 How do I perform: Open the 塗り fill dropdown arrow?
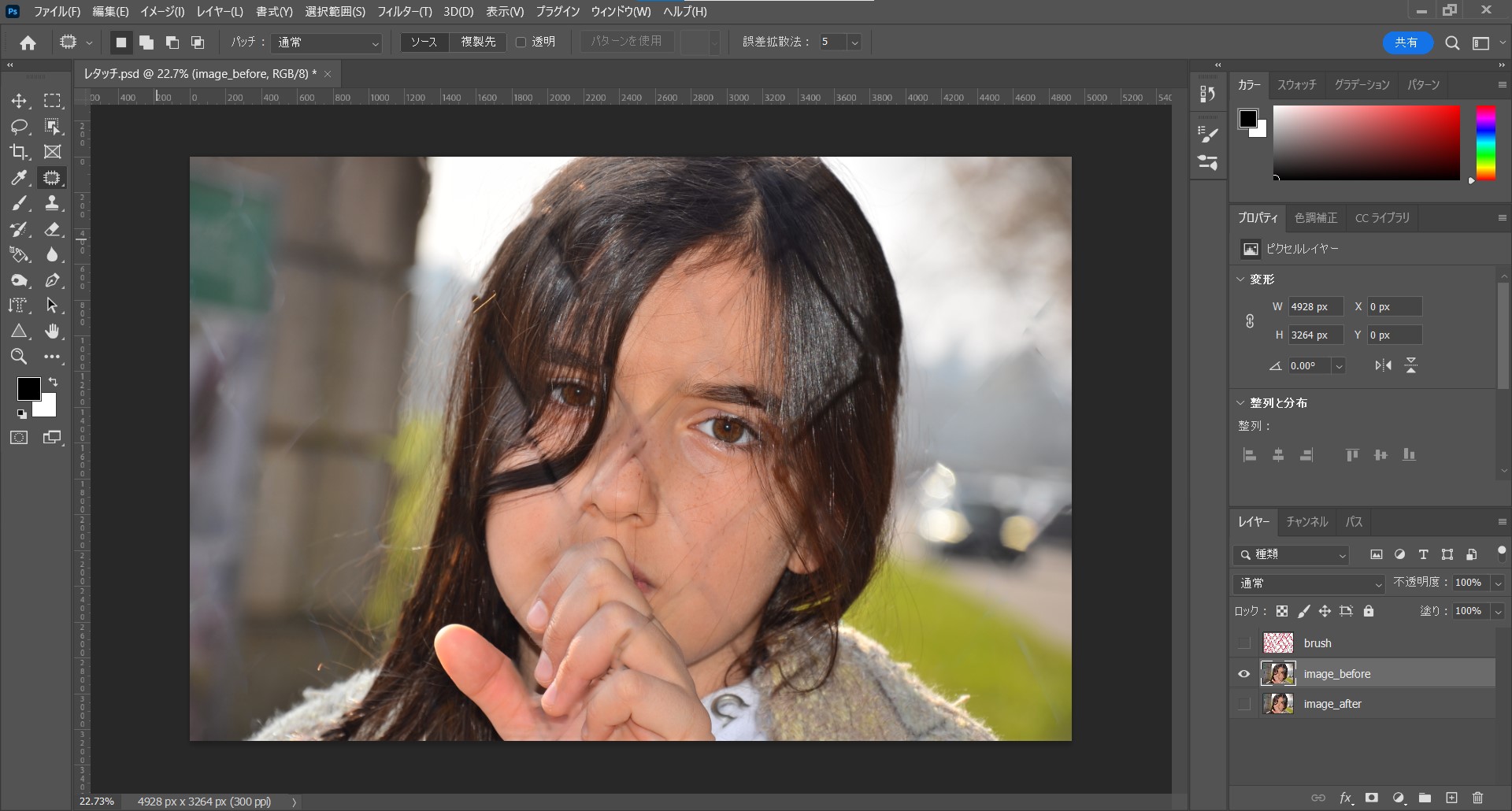1497,612
